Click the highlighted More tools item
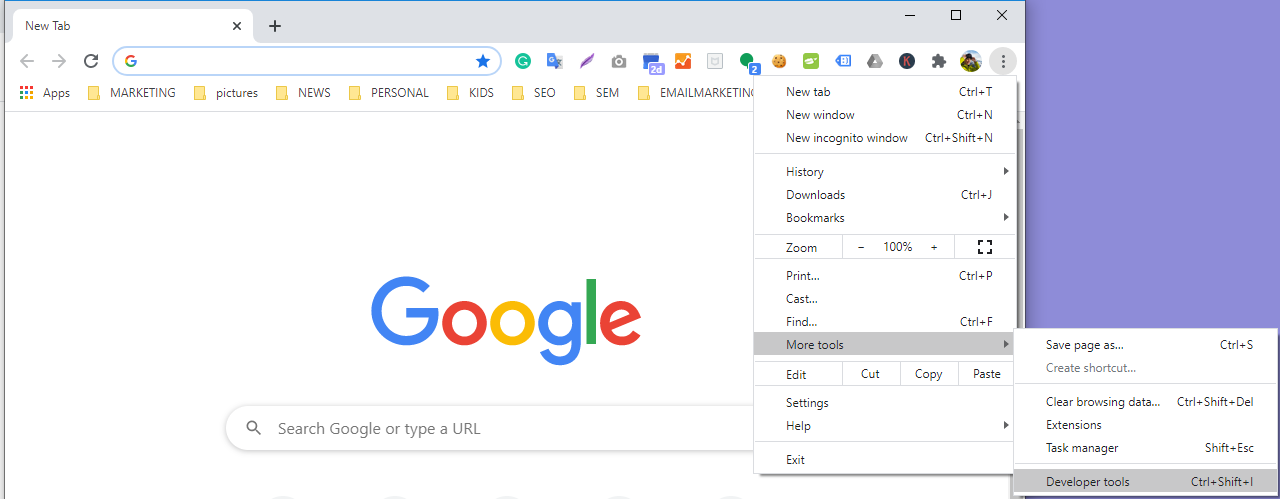 884,345
